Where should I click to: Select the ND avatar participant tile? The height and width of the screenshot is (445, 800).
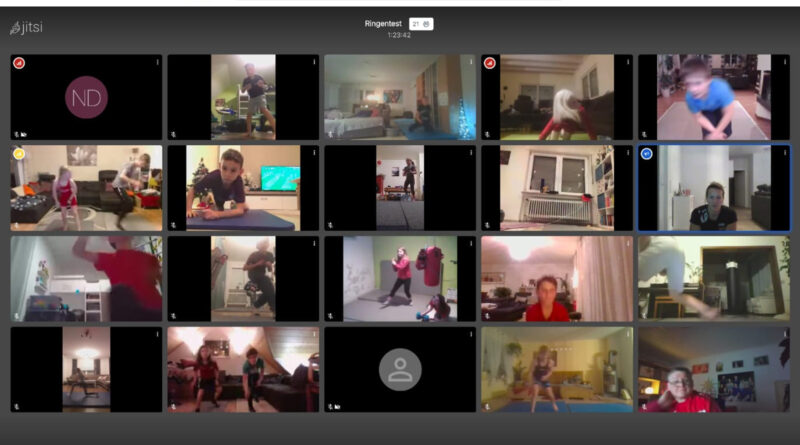86,97
